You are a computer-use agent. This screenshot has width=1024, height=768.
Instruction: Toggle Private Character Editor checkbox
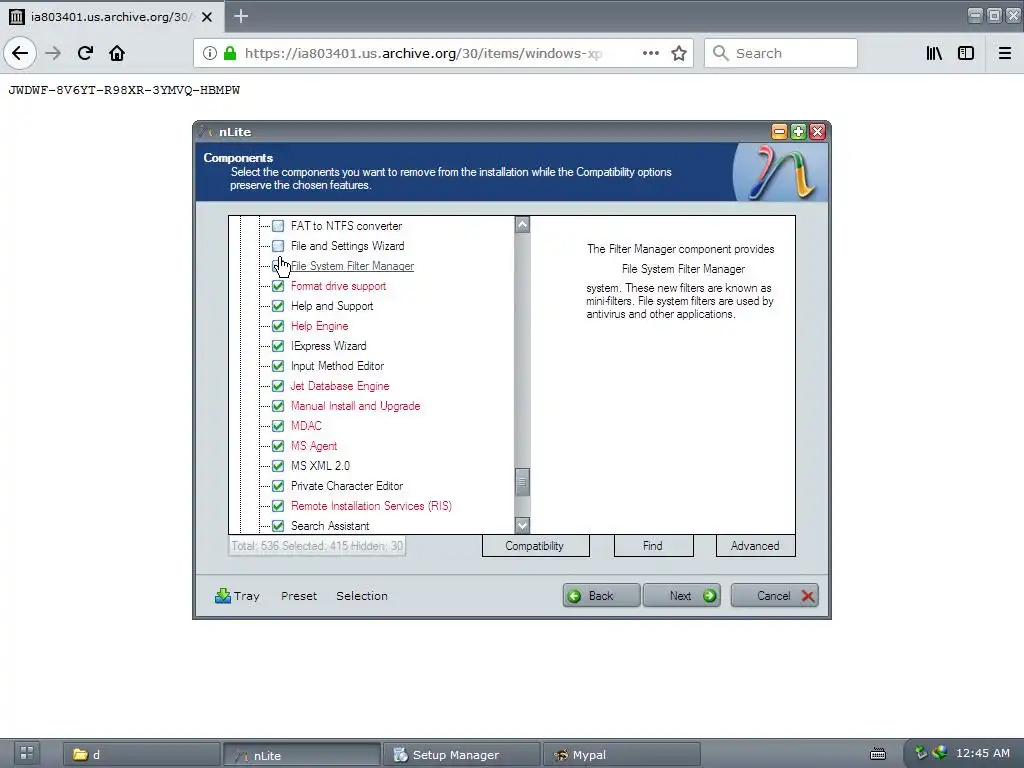tap(278, 486)
